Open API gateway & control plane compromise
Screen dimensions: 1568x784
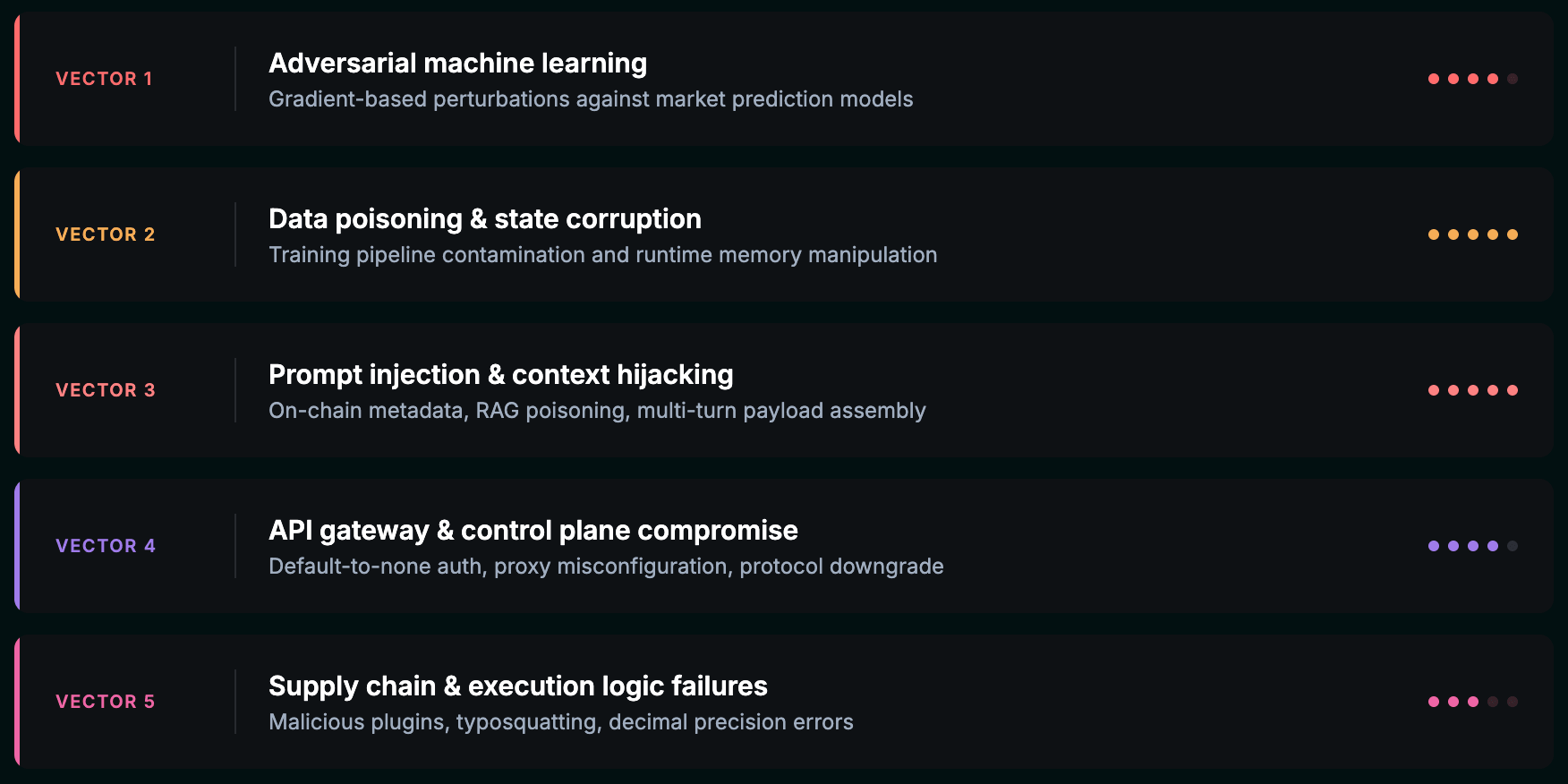pos(533,531)
